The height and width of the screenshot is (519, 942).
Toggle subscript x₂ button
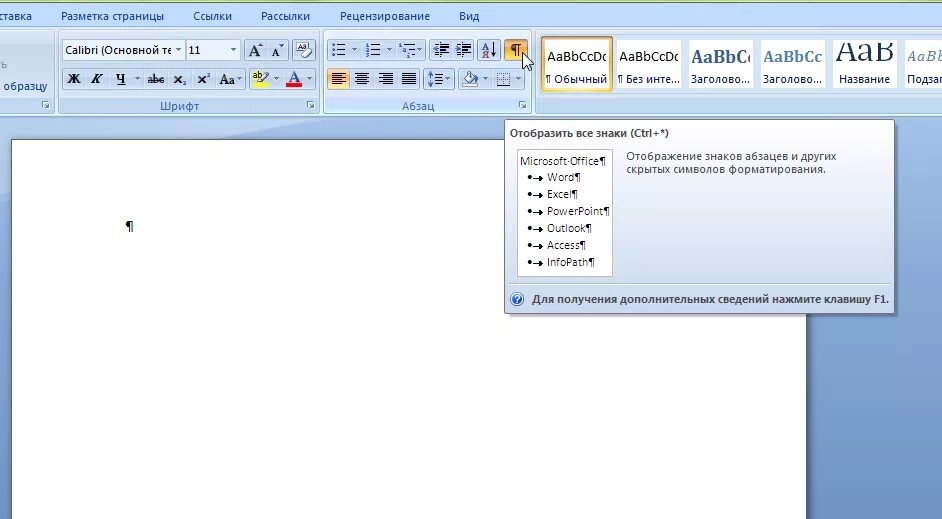180,79
